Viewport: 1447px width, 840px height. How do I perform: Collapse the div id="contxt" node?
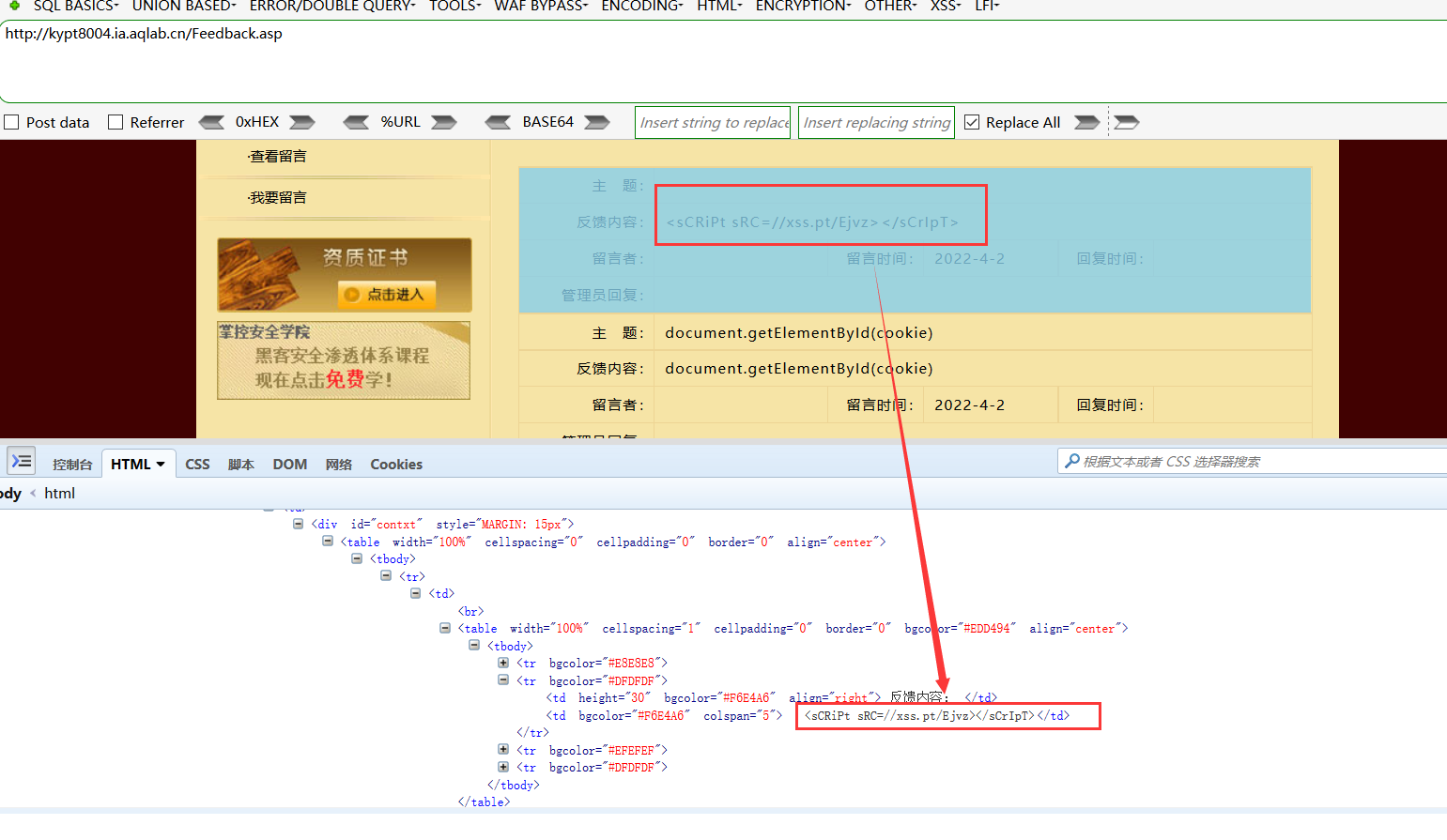[x=298, y=524]
